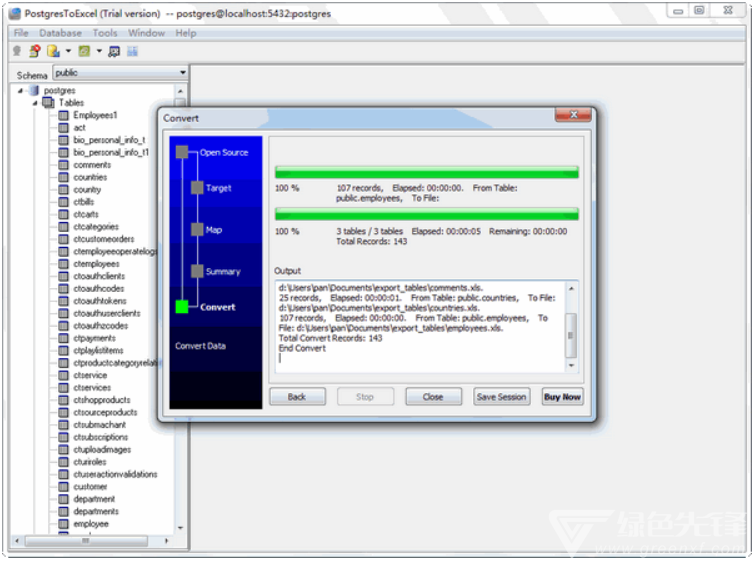Image resolution: width=756 pixels, height=563 pixels.
Task: Select the postgres database cylinder icon
Action: point(34,90)
